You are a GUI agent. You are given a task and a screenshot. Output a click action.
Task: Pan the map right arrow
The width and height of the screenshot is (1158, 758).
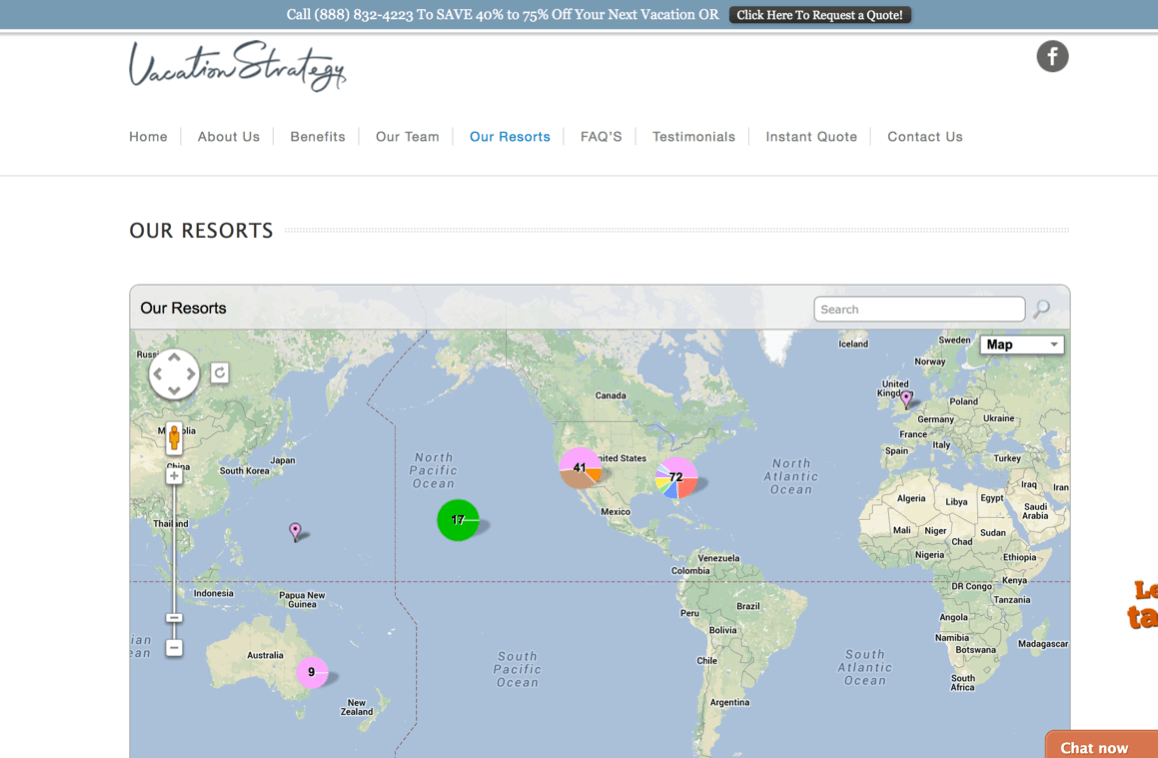[191, 374]
